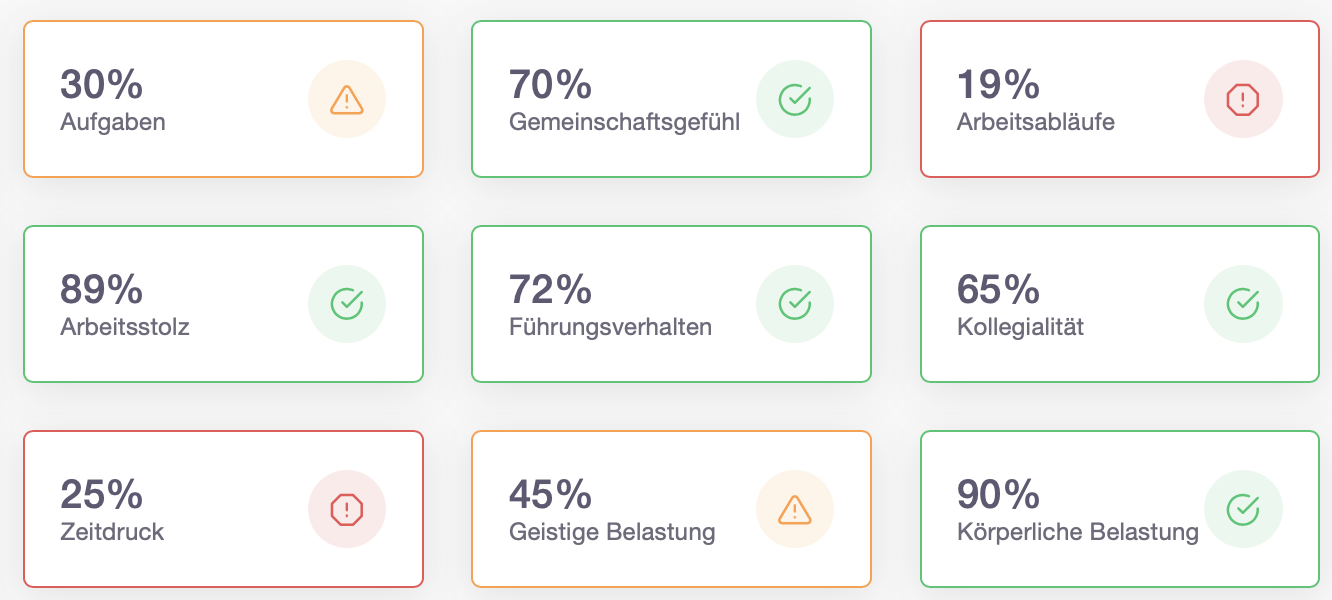Click the red alert icon for Arbeitsabläufe
This screenshot has height=600, width=1332.
tap(1243, 99)
